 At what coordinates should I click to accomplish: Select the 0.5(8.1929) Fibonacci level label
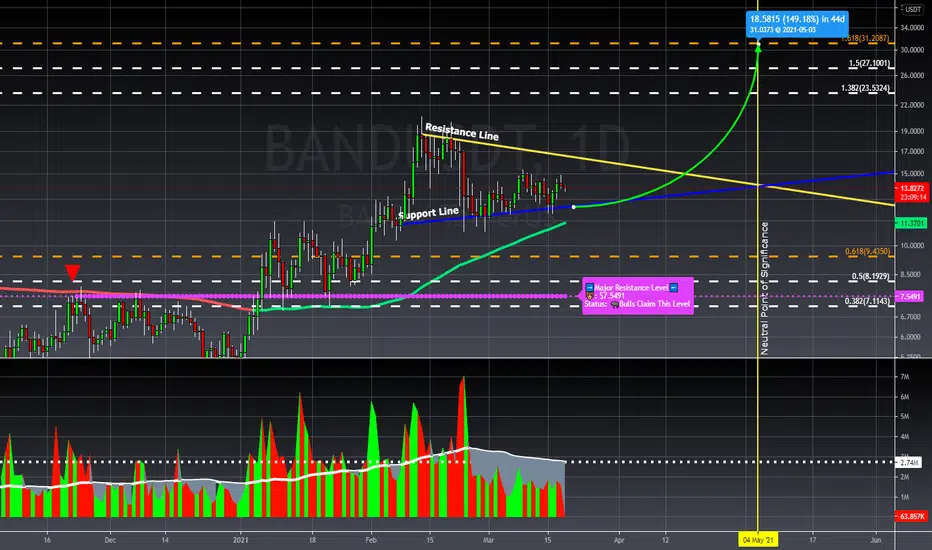pos(871,276)
